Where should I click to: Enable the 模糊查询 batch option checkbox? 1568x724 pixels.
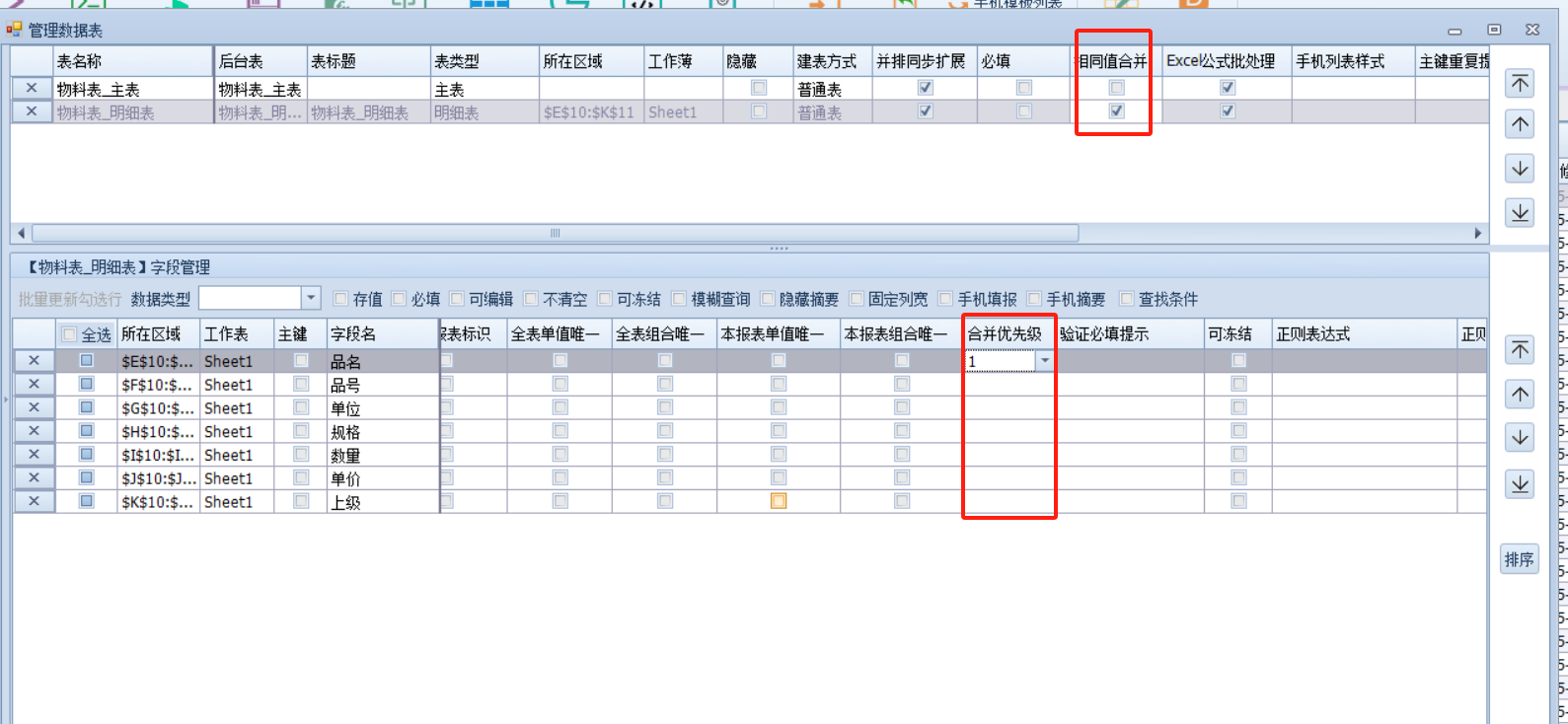point(679,299)
